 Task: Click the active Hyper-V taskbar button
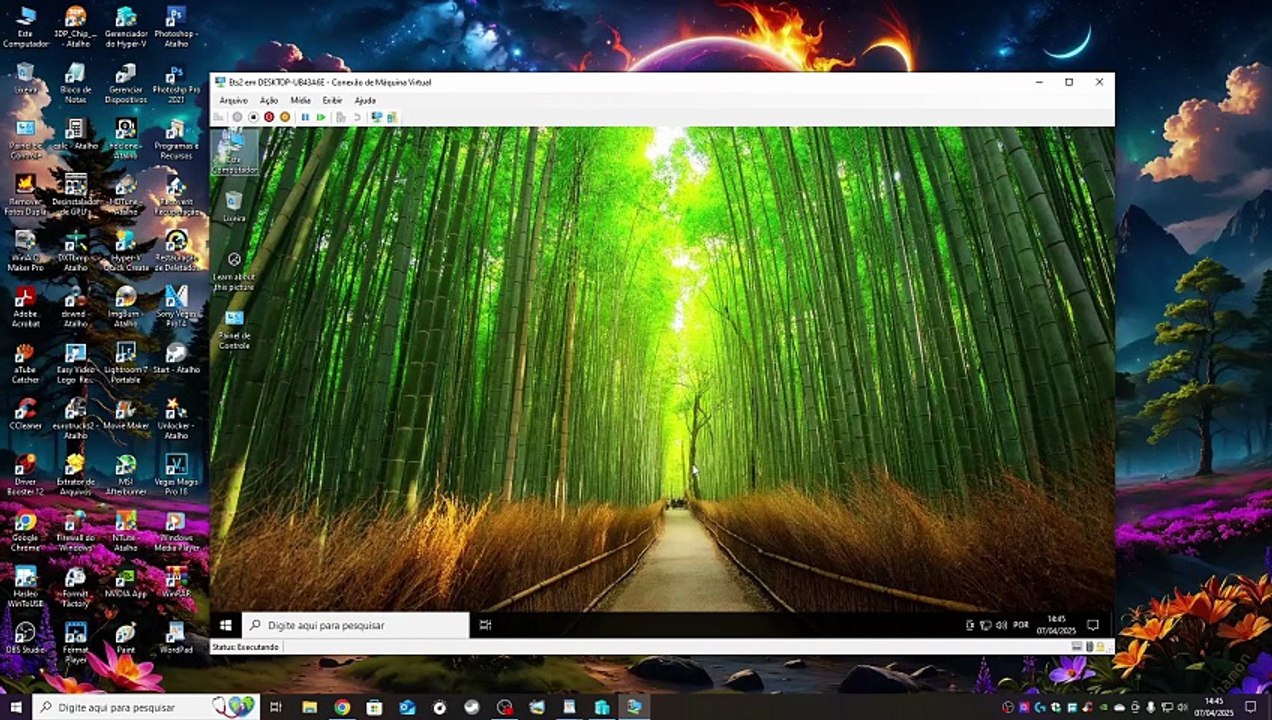tap(634, 707)
